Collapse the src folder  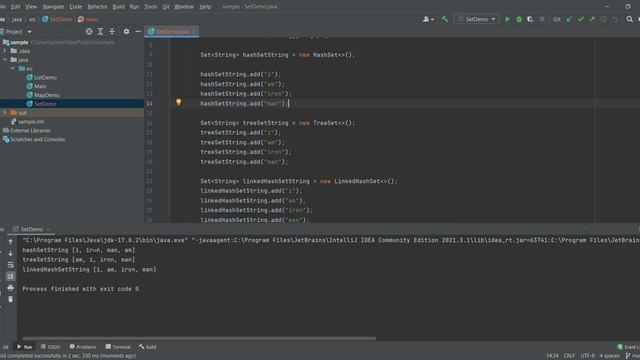(13, 69)
